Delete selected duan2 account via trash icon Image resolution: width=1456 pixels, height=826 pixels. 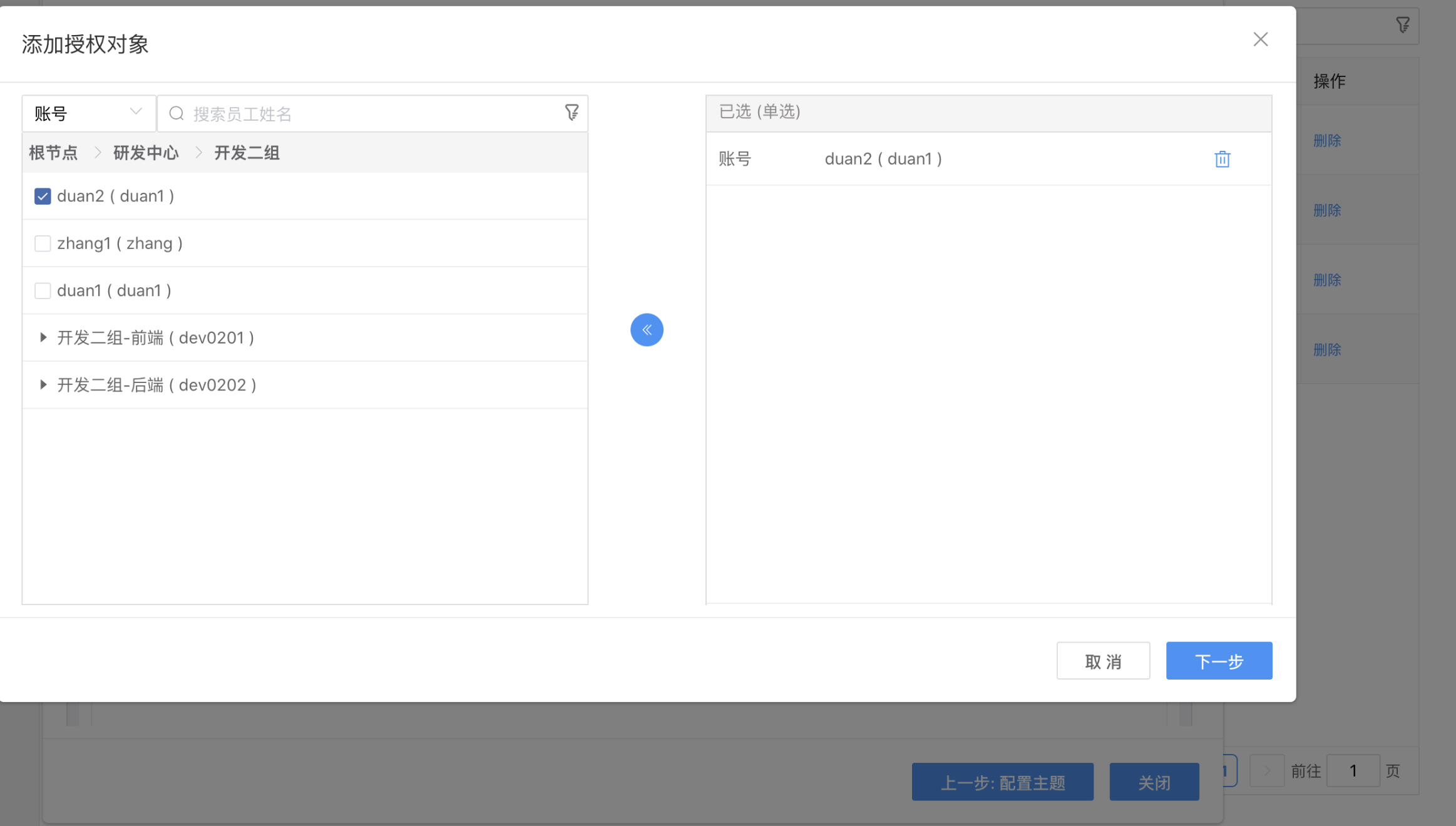1222,159
